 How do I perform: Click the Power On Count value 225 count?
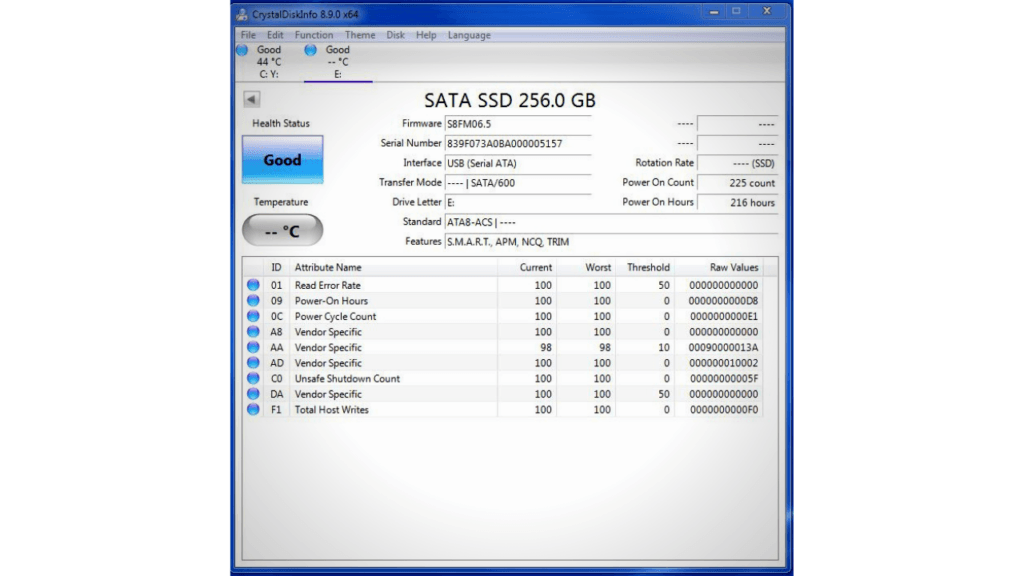coord(737,183)
